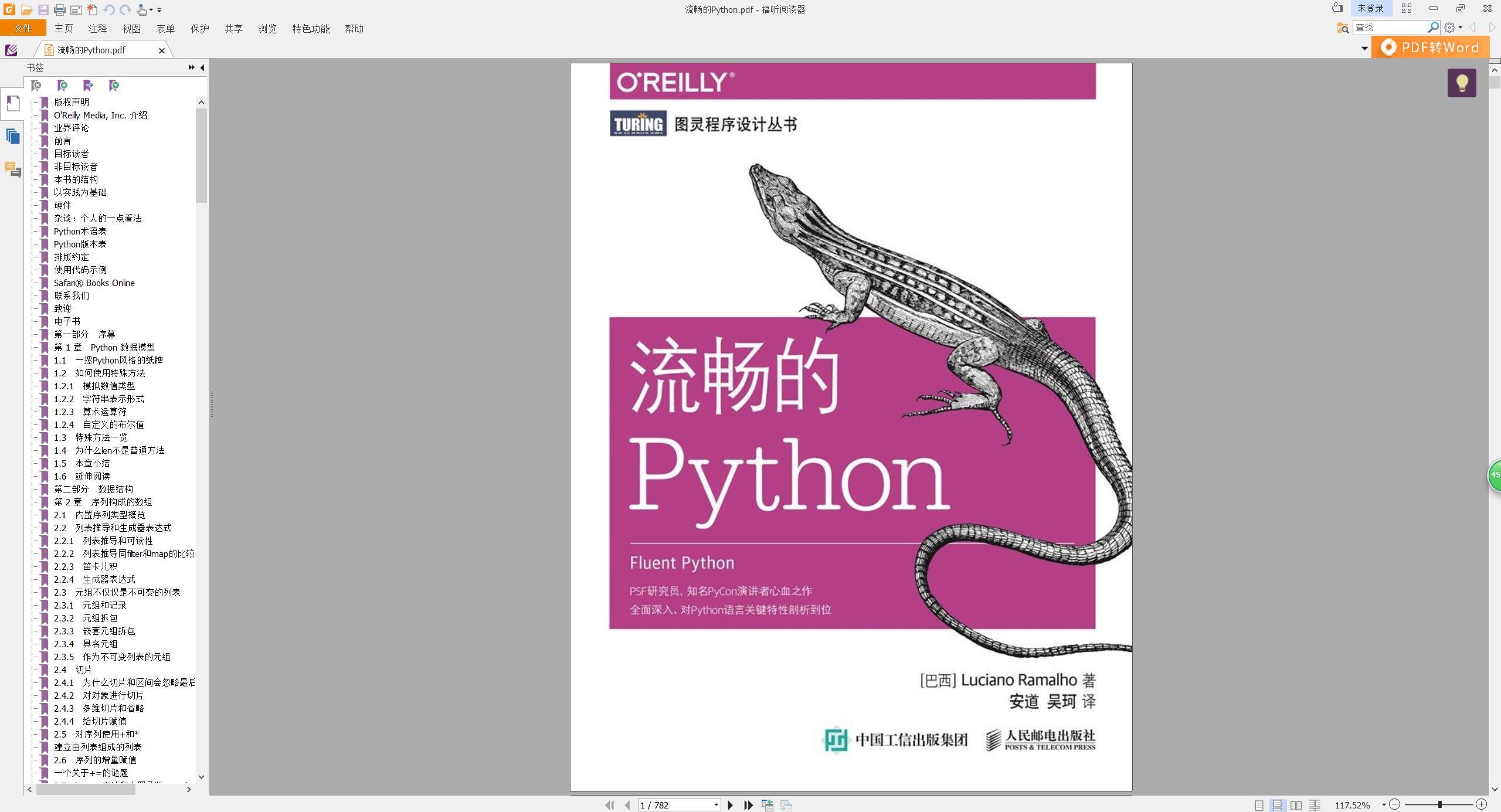Click the email envelope icon in quick toolbar
Image resolution: width=1501 pixels, height=812 pixels.
point(76,9)
